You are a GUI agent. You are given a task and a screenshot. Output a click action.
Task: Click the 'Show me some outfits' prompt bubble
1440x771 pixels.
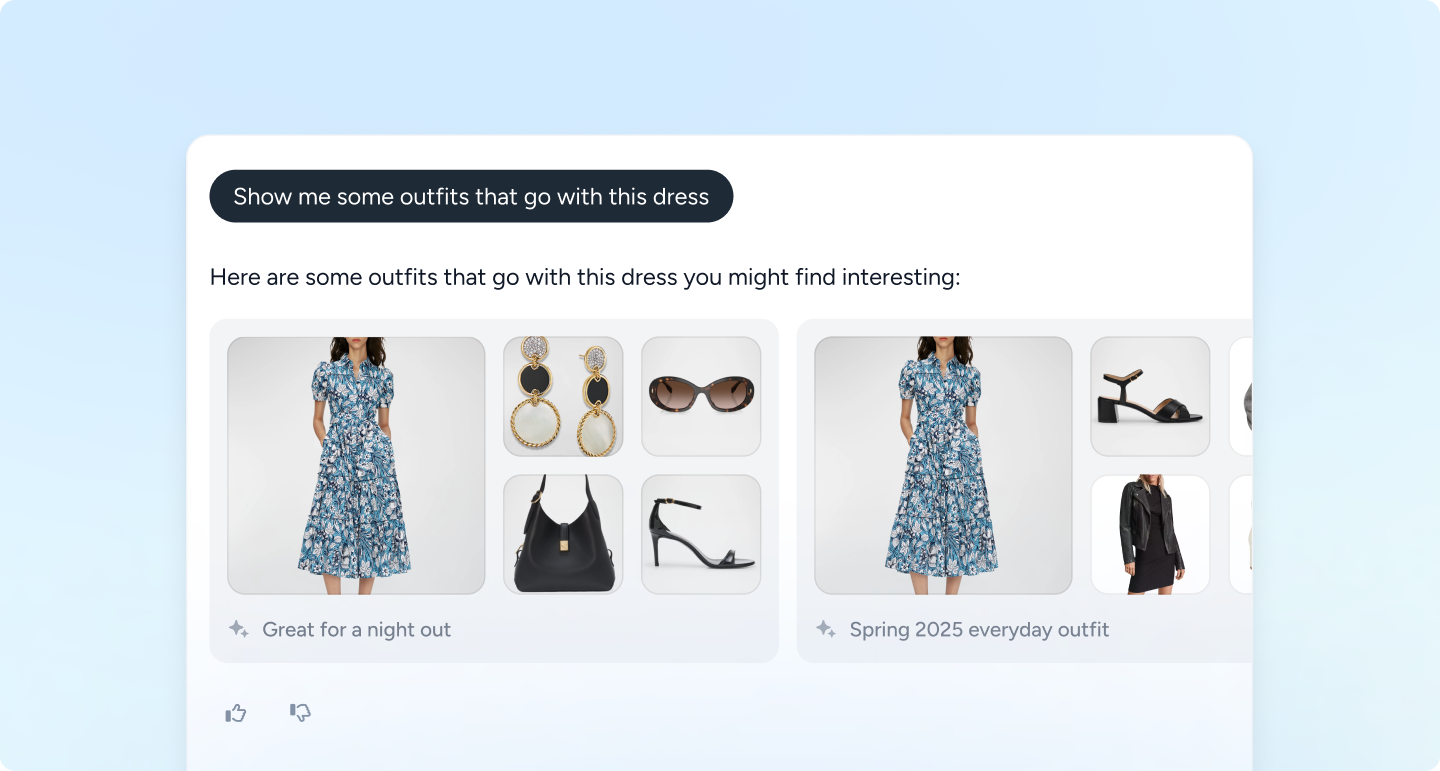tap(471, 196)
